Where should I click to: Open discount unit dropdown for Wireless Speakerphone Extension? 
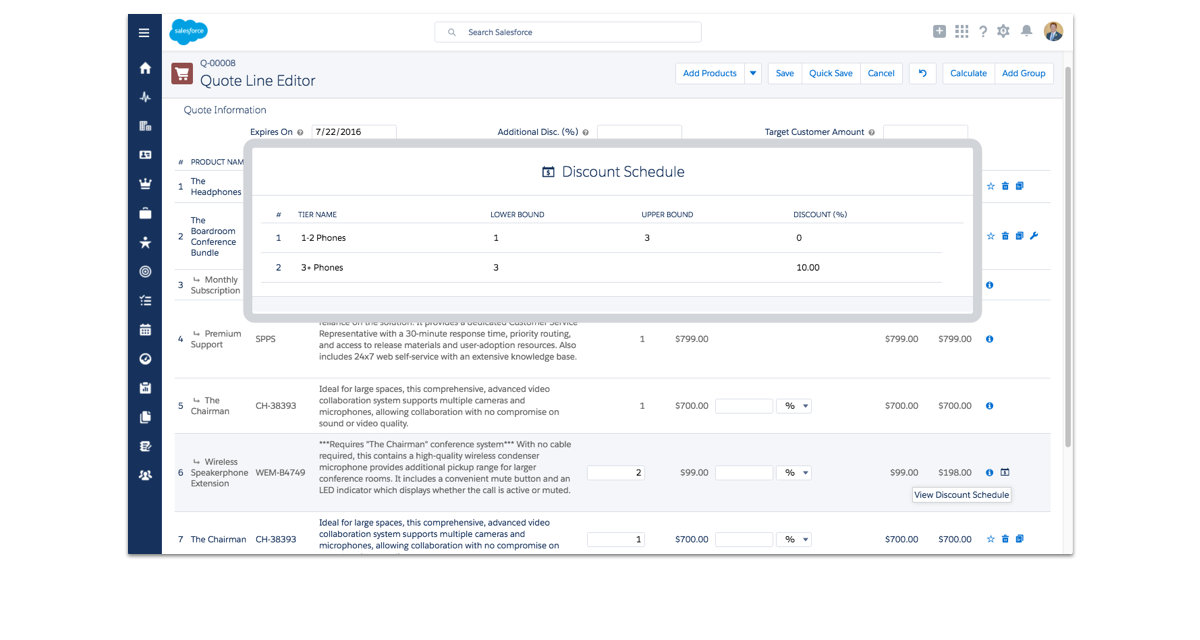(x=796, y=473)
